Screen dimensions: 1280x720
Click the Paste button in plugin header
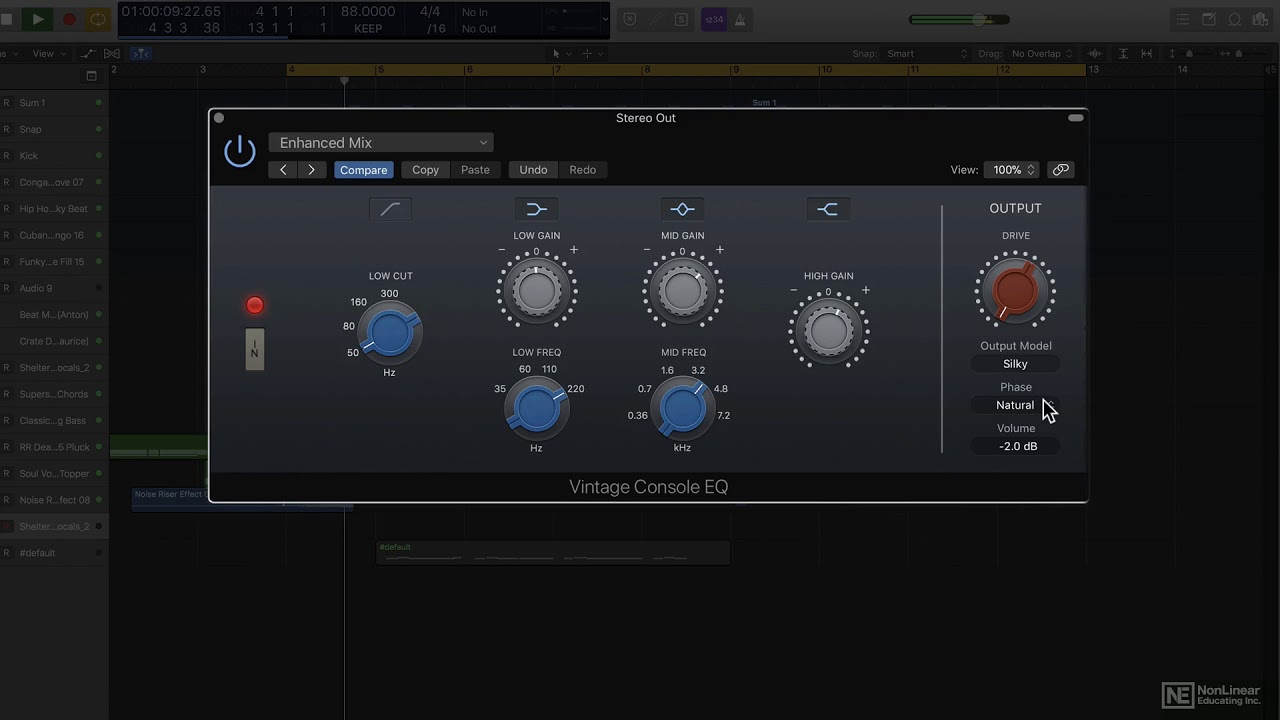(x=475, y=170)
